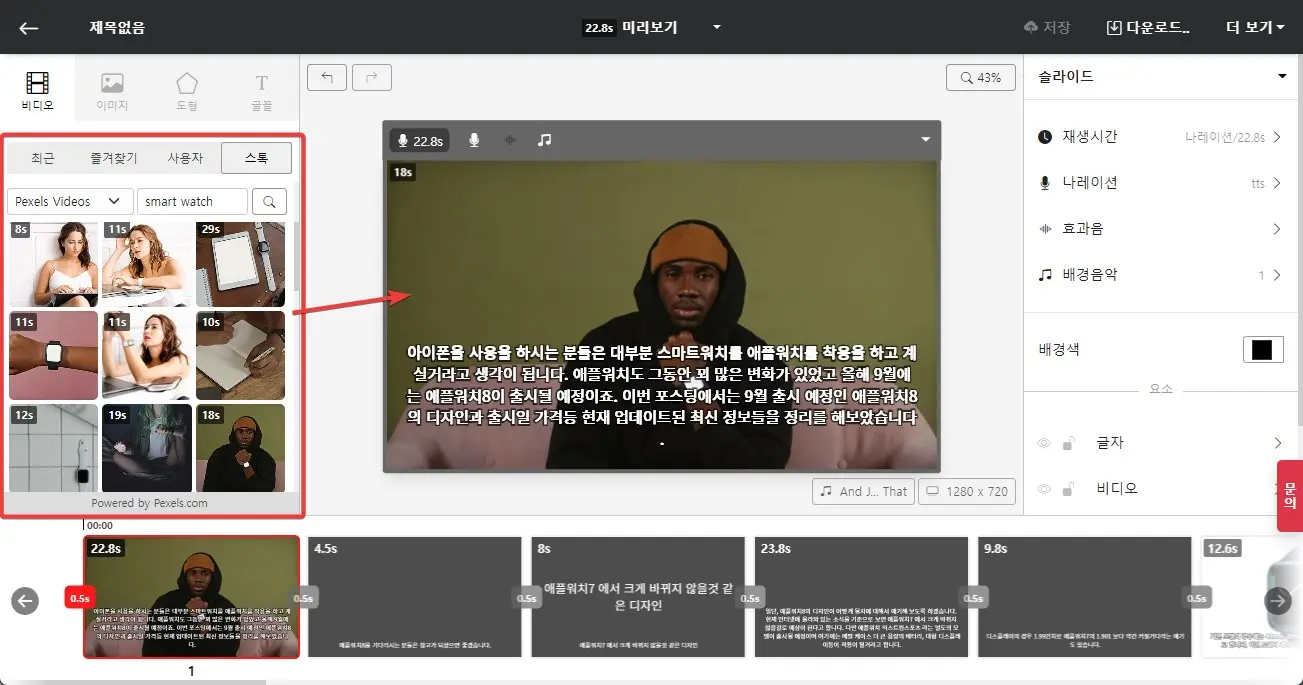Expand 효과음 settings chevron

tap(1277, 229)
